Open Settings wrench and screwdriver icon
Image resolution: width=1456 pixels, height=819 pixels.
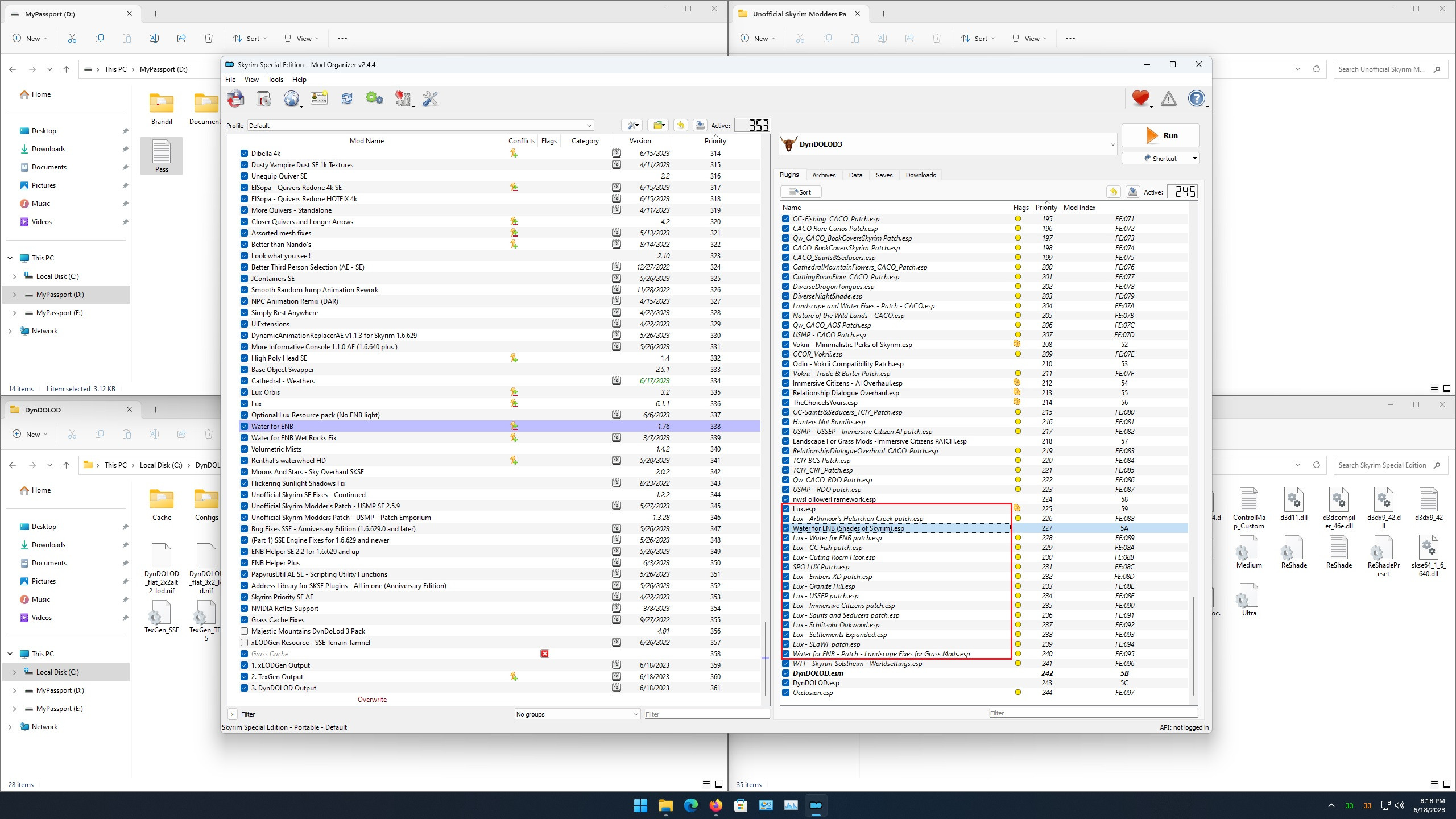[x=430, y=99]
